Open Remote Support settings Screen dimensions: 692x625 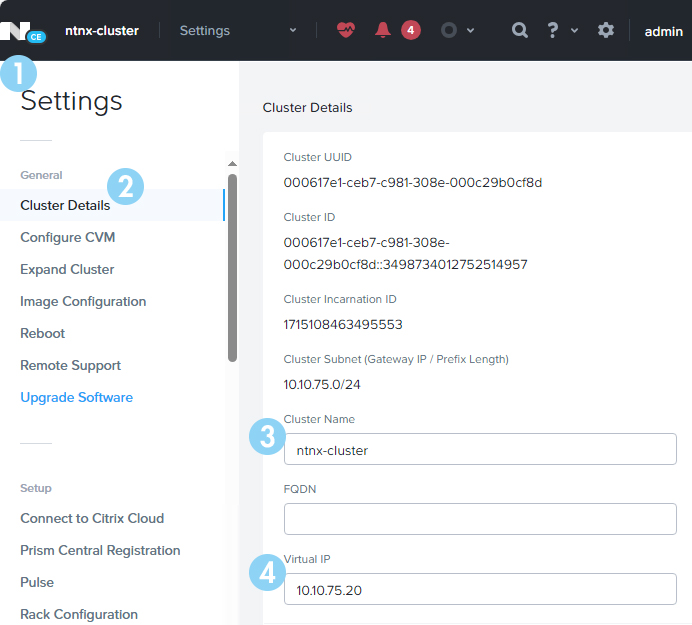pos(71,365)
